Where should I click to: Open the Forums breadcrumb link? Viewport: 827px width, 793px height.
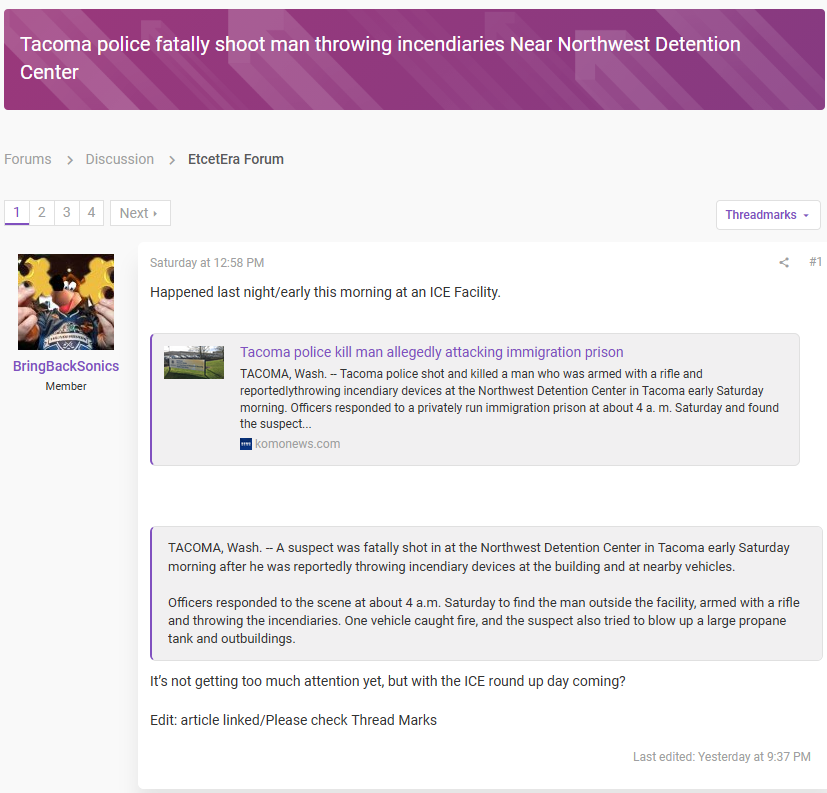28,159
